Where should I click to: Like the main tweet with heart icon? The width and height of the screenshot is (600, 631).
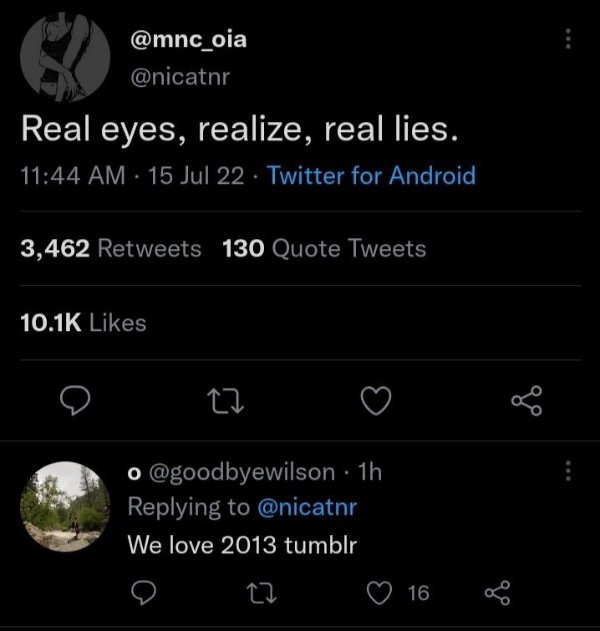pyautogui.click(x=376, y=400)
